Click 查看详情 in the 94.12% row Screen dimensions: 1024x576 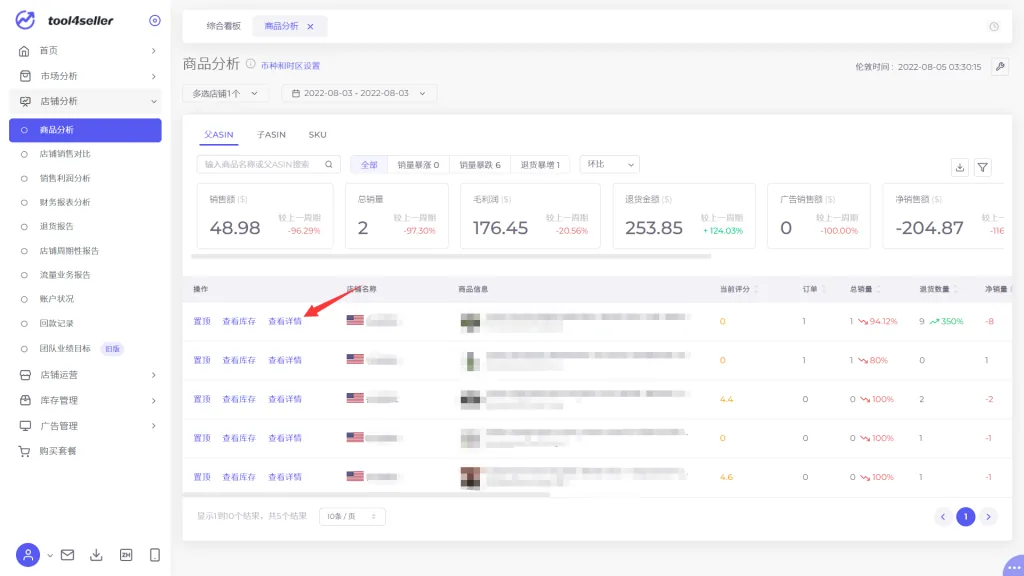click(x=285, y=321)
